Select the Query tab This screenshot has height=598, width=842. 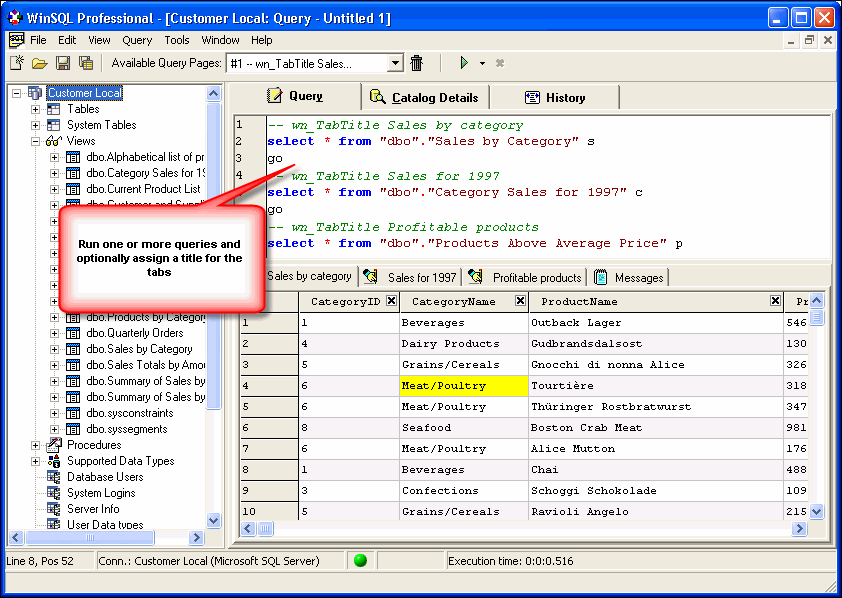coord(295,96)
